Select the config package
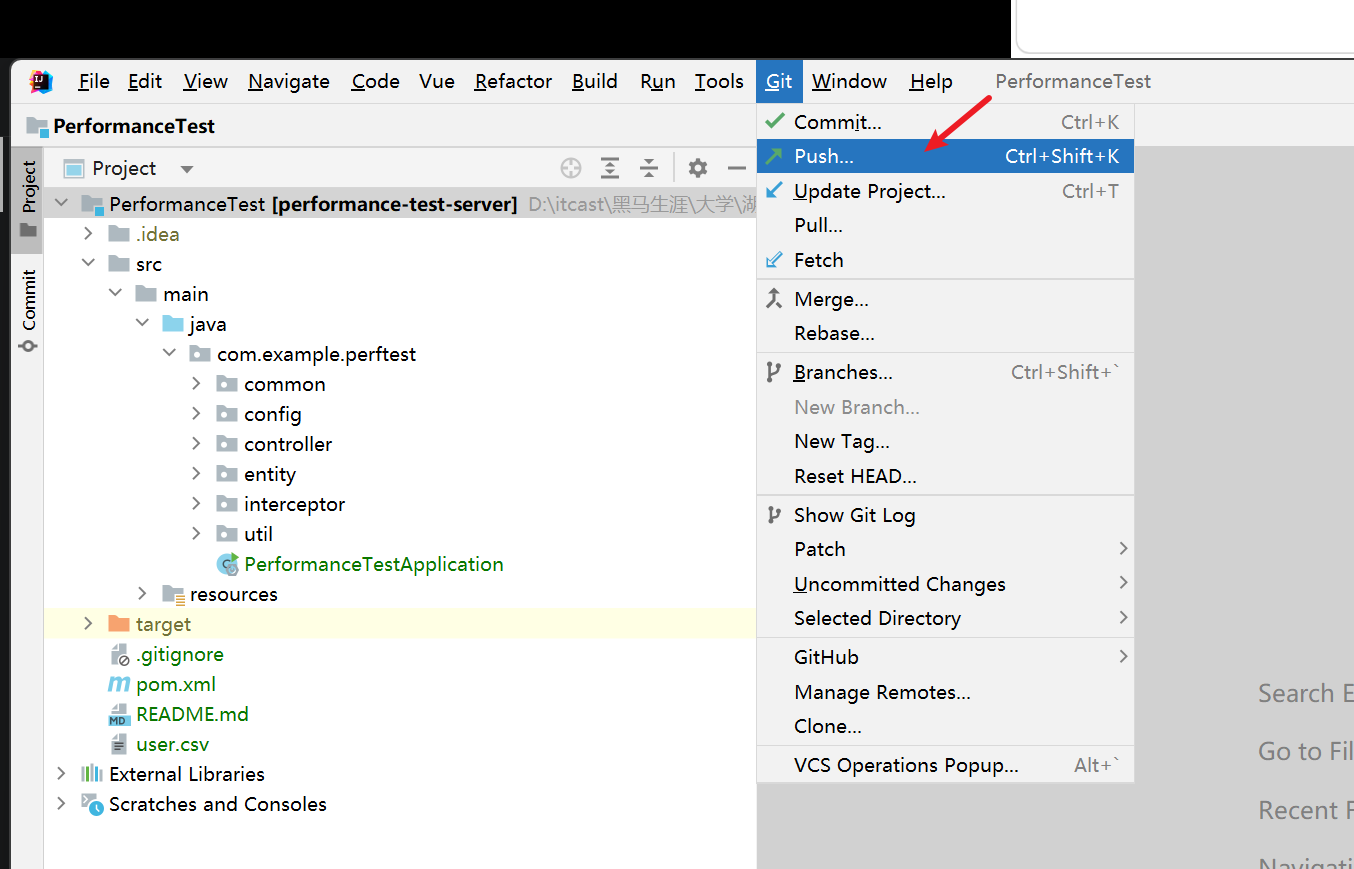This screenshot has height=869, width=1354. click(x=273, y=414)
